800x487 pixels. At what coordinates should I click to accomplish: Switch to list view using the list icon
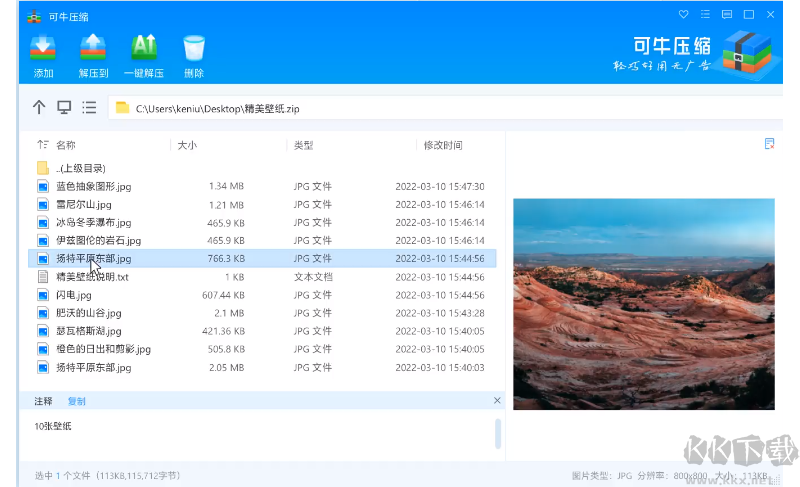coord(89,108)
